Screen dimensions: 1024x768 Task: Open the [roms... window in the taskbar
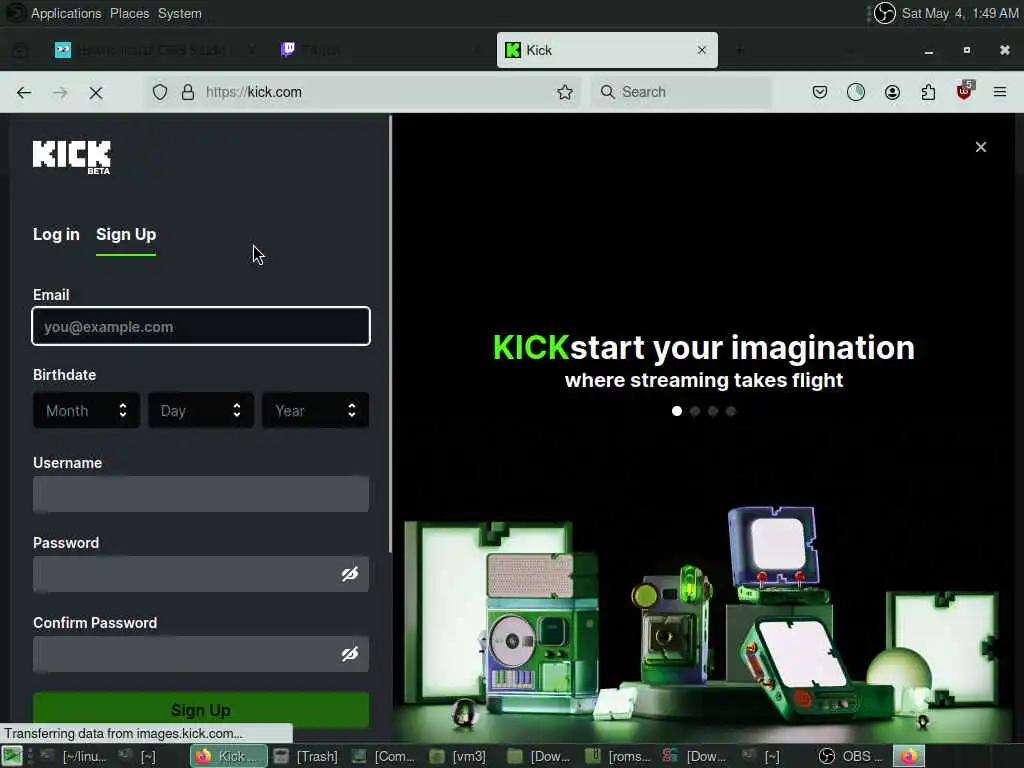tap(619, 756)
